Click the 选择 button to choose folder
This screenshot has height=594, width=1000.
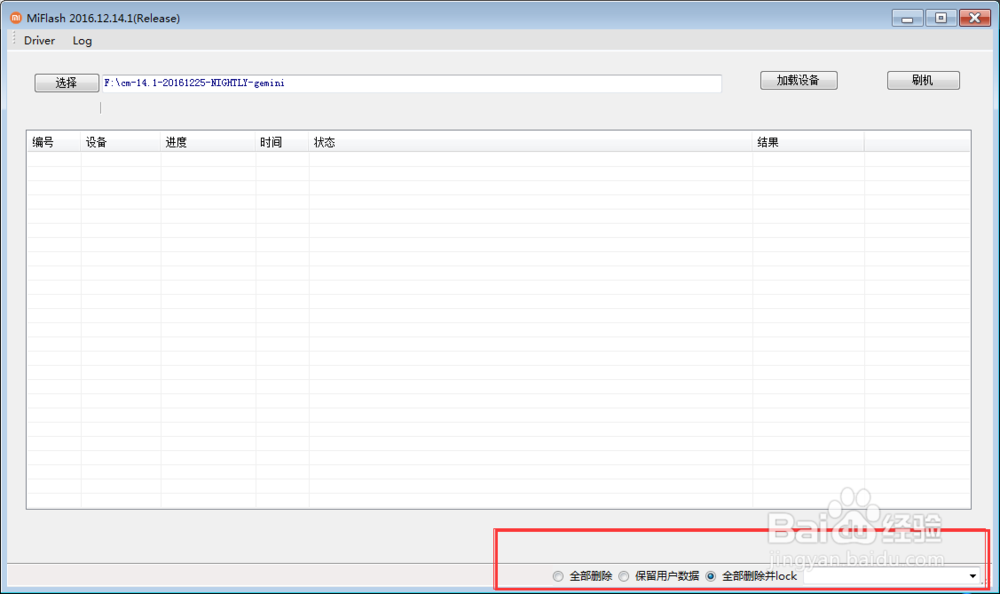point(66,83)
